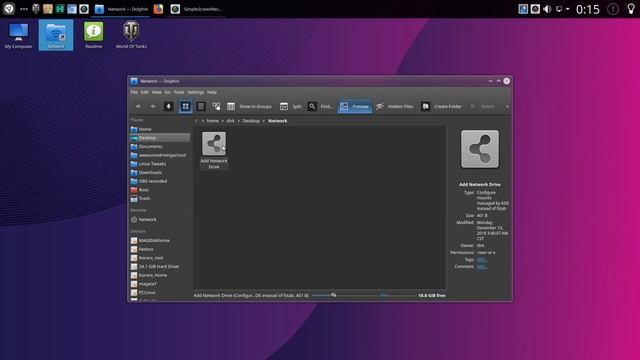Click the 0:15 clock in panel

pos(588,9)
